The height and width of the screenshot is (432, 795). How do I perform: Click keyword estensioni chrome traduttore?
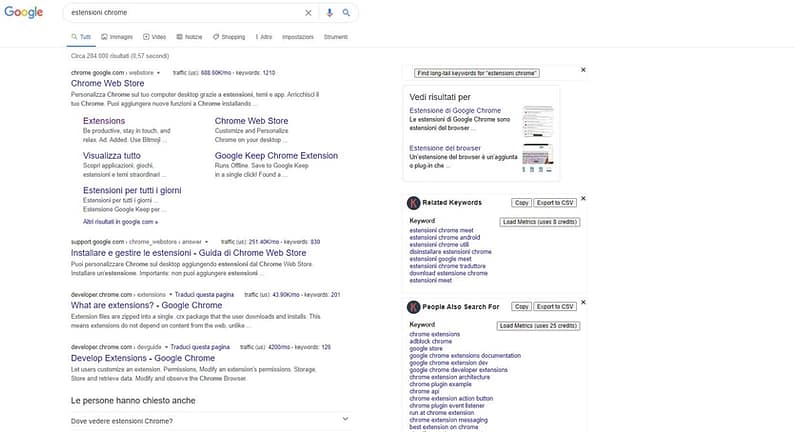click(x=448, y=266)
